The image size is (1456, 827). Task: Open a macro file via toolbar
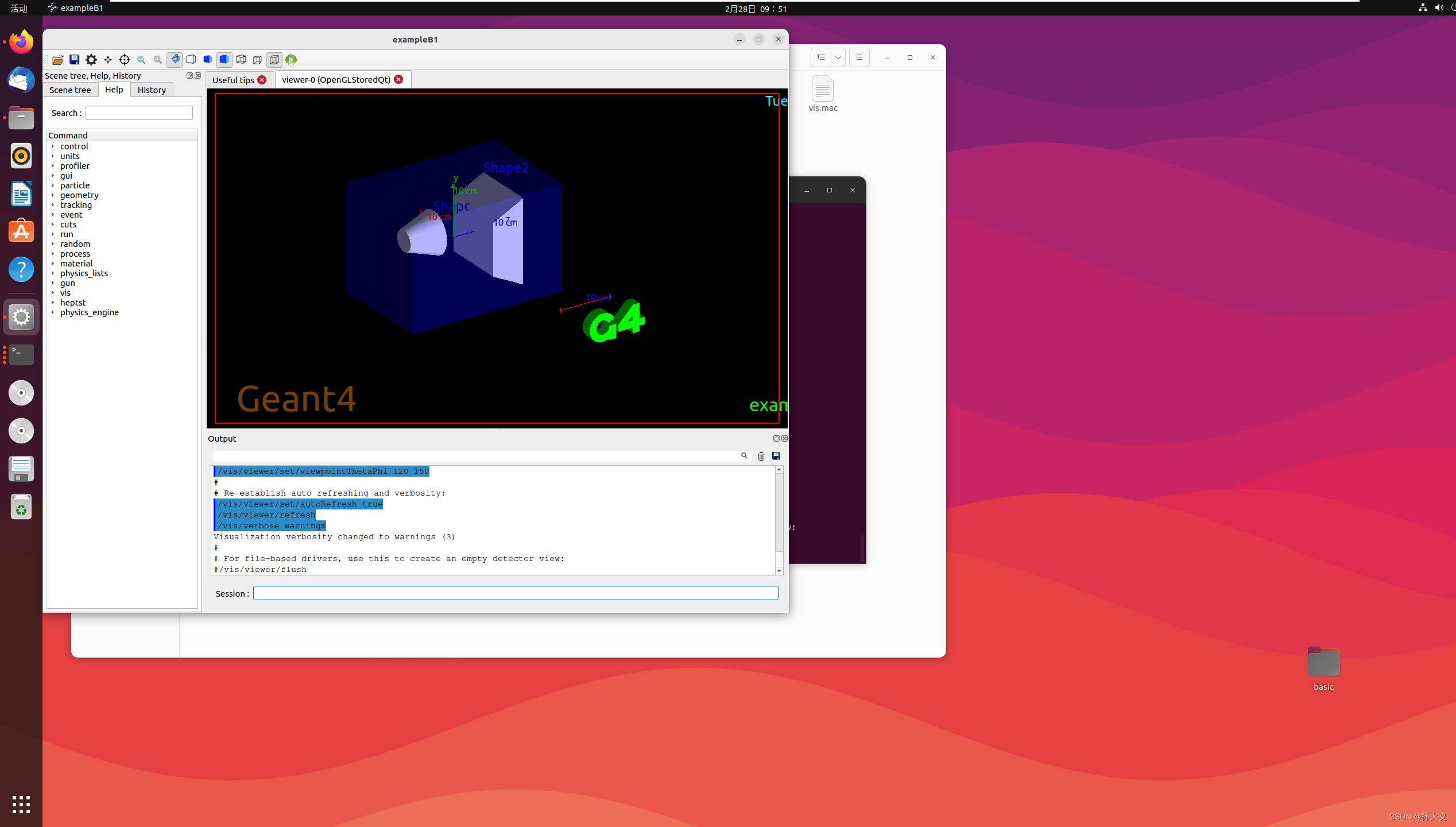tap(57, 59)
